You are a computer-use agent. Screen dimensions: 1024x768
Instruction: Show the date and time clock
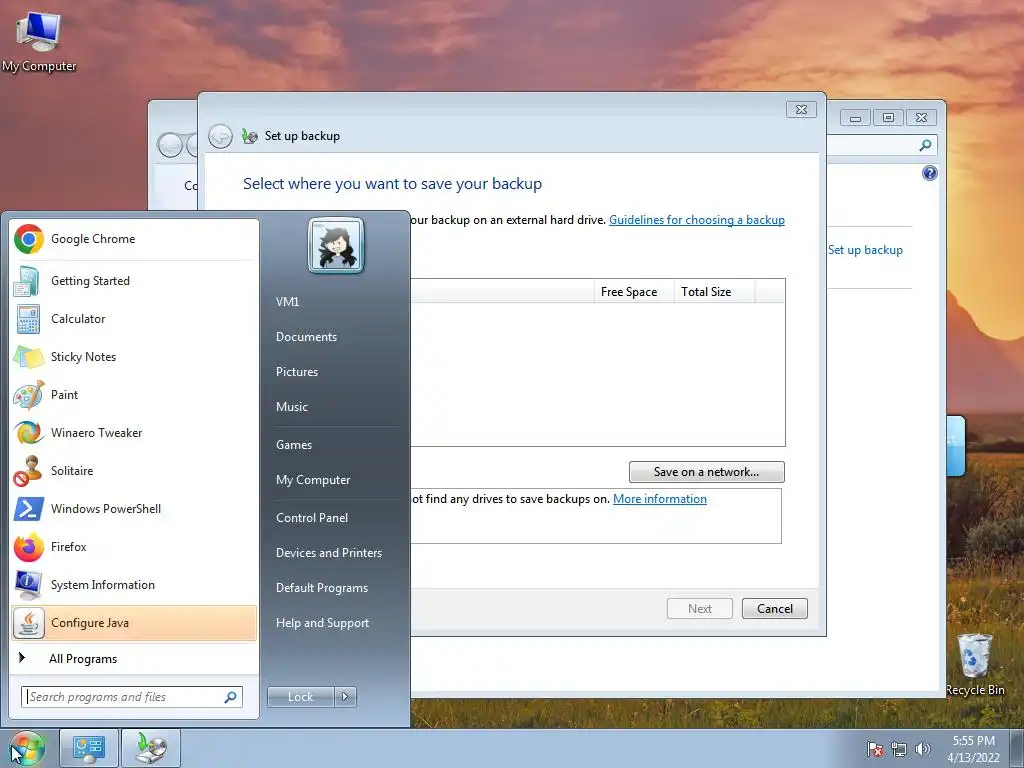(x=973, y=749)
